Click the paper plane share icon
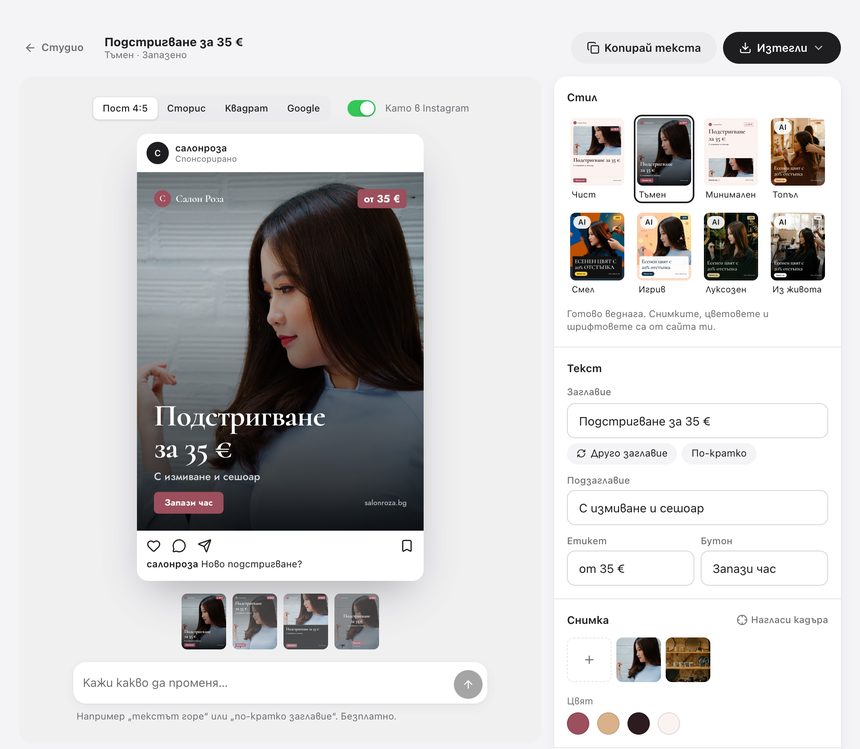Screen dimensions: 860x749 [205, 546]
